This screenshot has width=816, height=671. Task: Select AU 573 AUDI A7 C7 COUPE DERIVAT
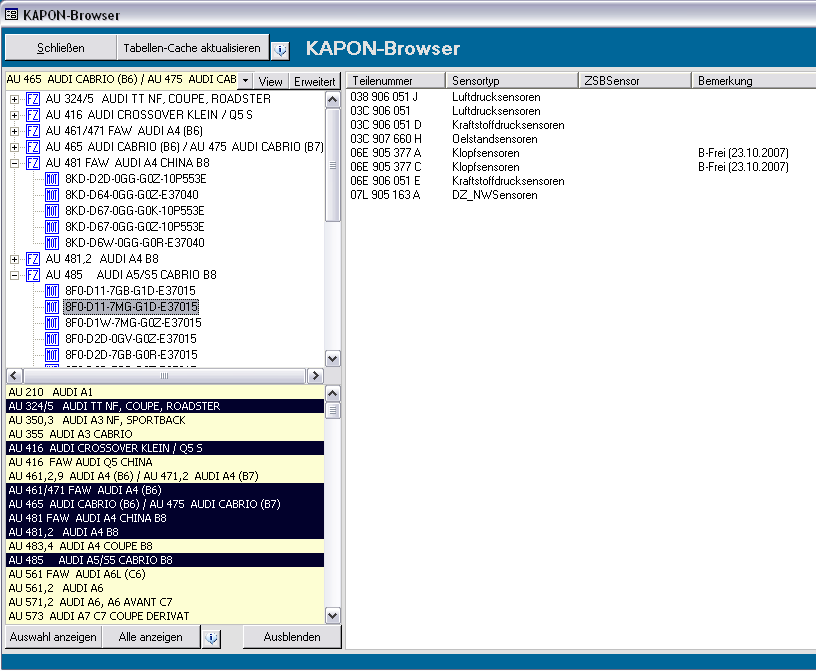pos(165,616)
